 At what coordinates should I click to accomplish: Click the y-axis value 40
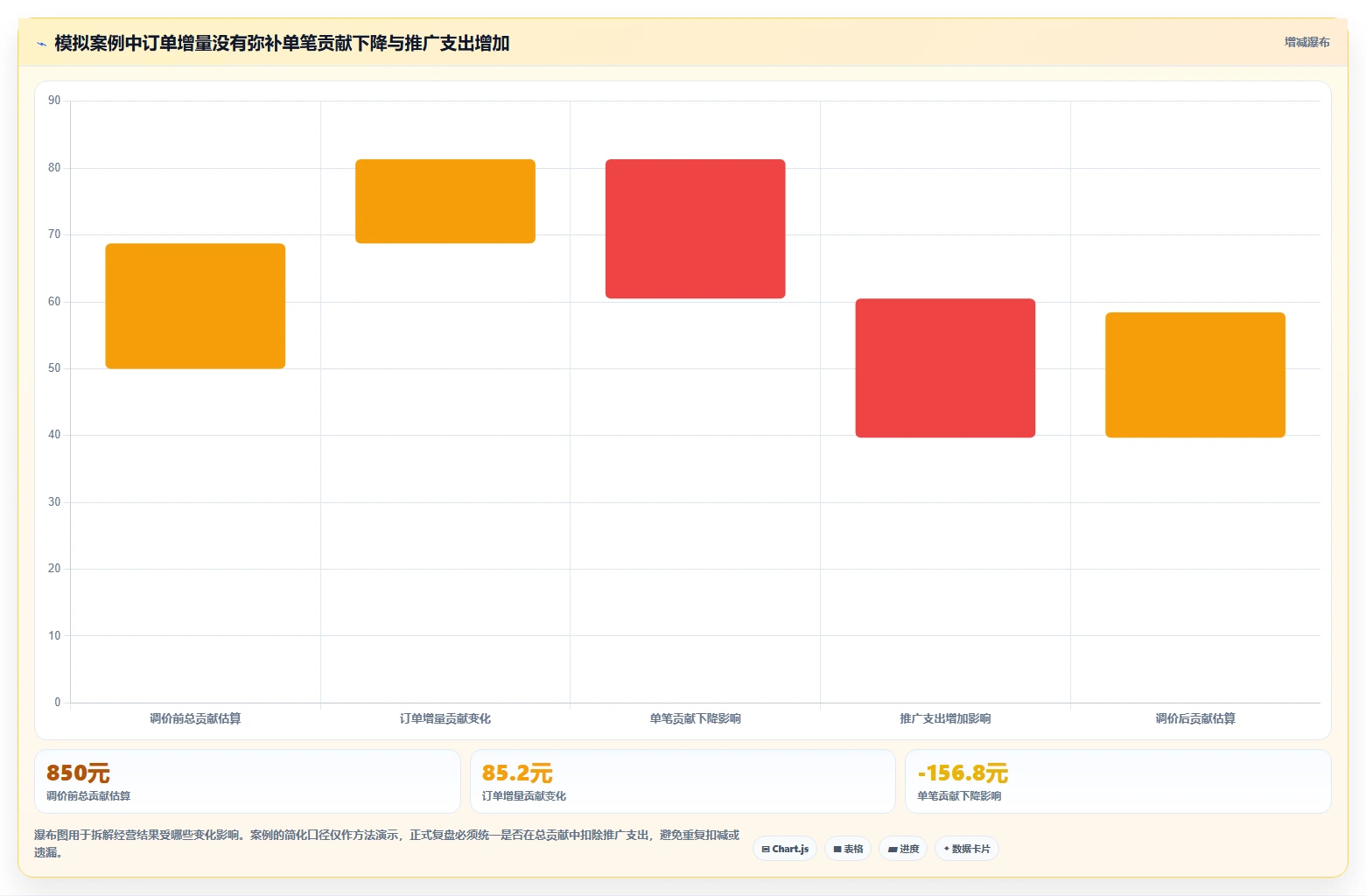(54, 435)
